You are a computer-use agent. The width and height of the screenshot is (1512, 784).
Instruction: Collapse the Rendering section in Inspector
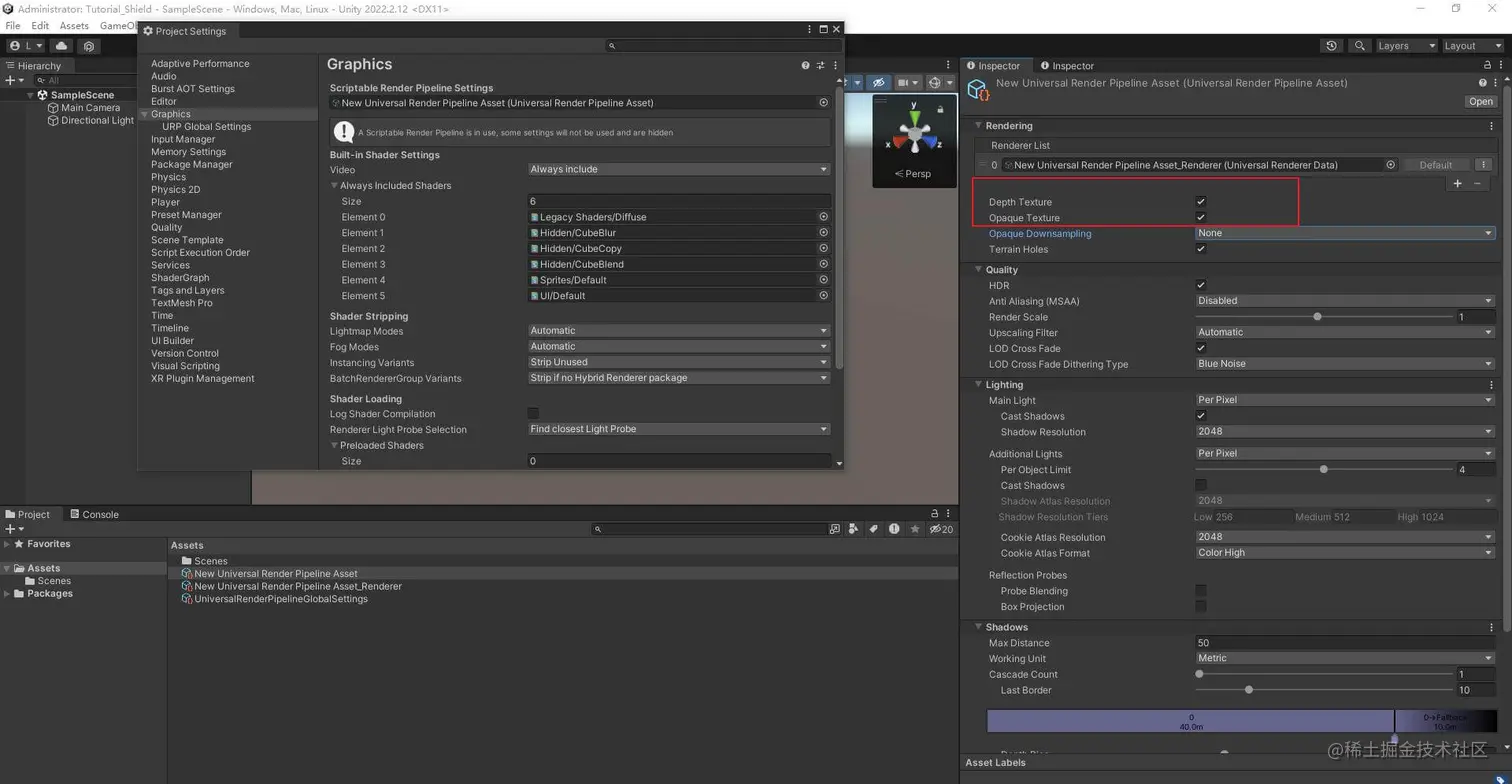tap(978, 126)
